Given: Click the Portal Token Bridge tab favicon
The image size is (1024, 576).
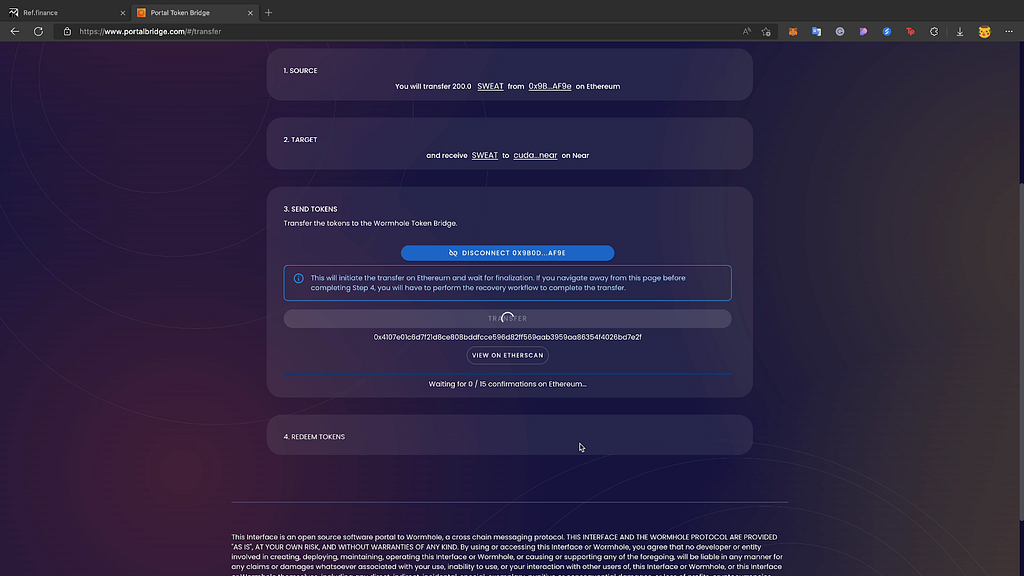Looking at the screenshot, I should coord(141,12).
